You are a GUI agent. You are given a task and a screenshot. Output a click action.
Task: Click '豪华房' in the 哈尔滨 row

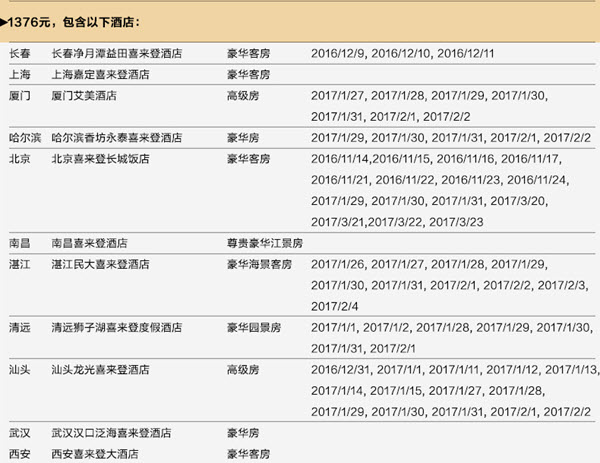(243, 137)
